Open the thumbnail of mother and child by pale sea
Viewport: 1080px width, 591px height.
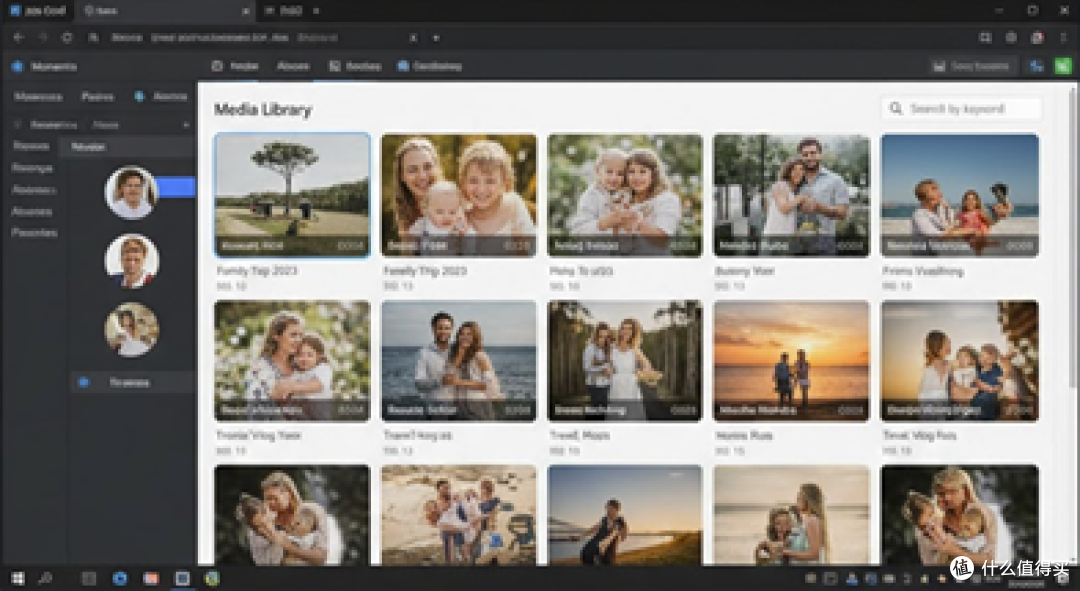(x=791, y=515)
